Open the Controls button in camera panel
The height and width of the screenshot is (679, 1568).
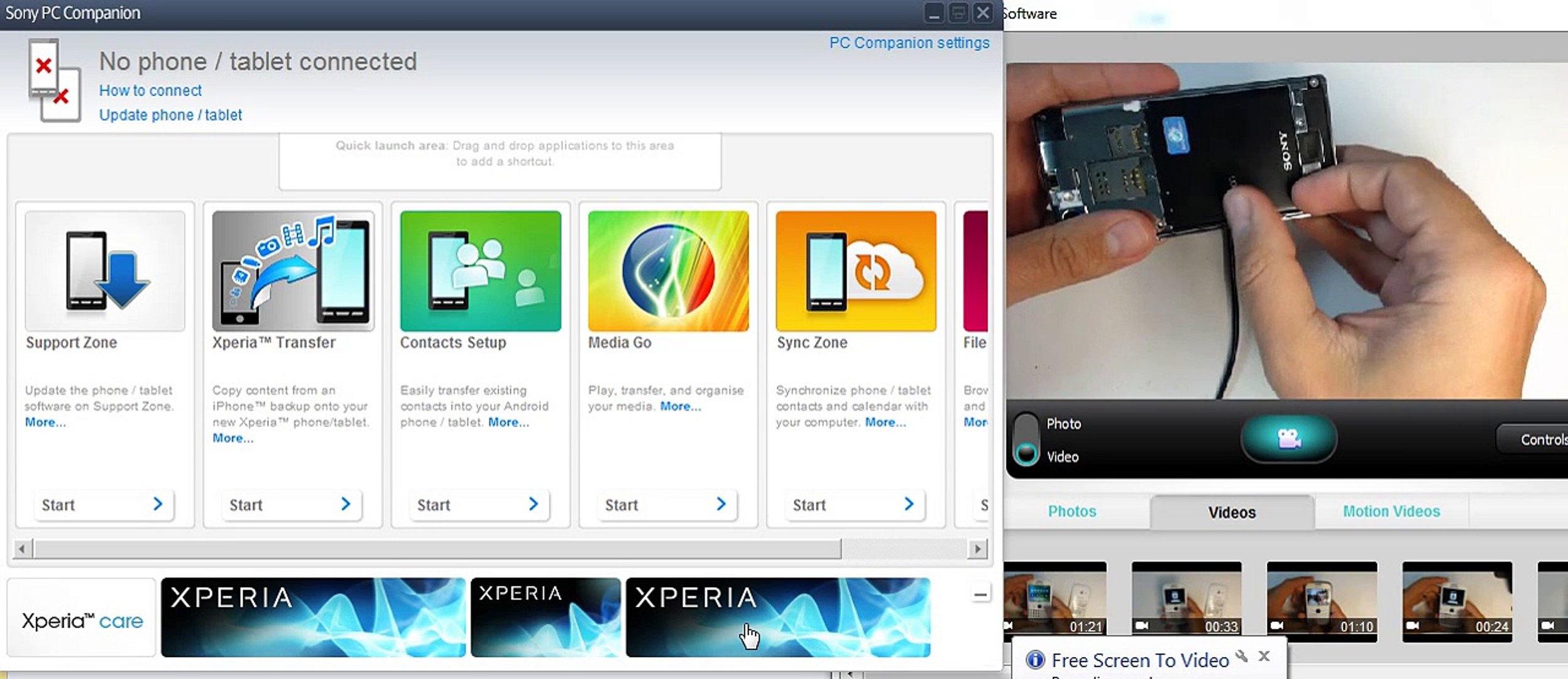[x=1540, y=439]
